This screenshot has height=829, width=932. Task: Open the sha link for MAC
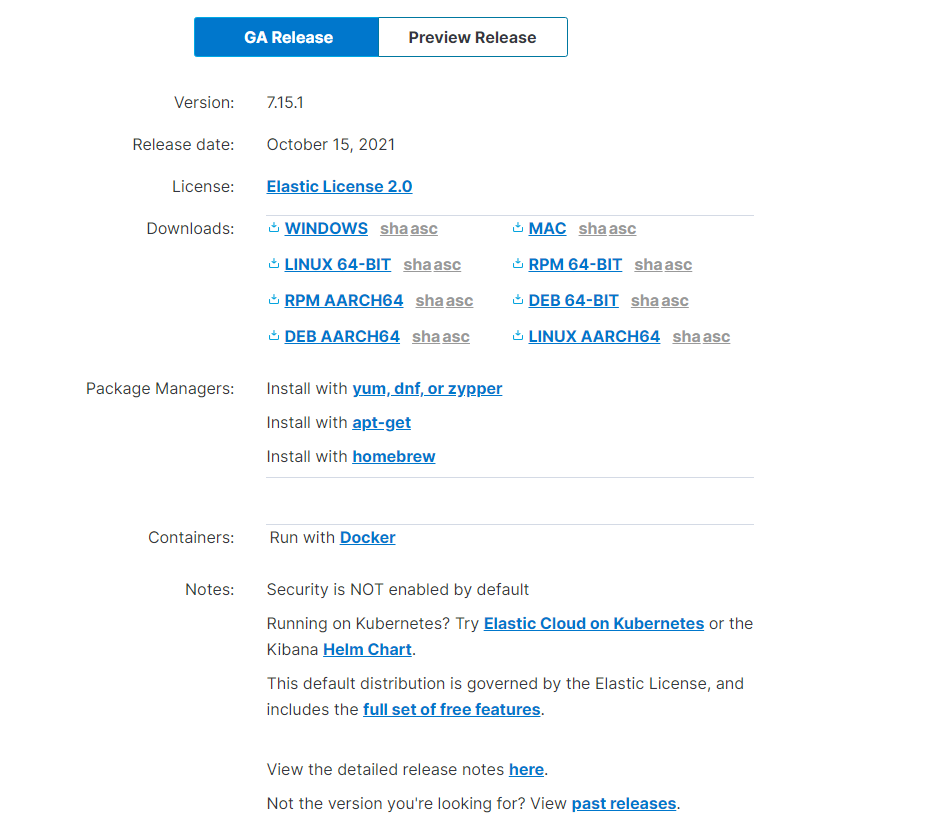(x=593, y=229)
